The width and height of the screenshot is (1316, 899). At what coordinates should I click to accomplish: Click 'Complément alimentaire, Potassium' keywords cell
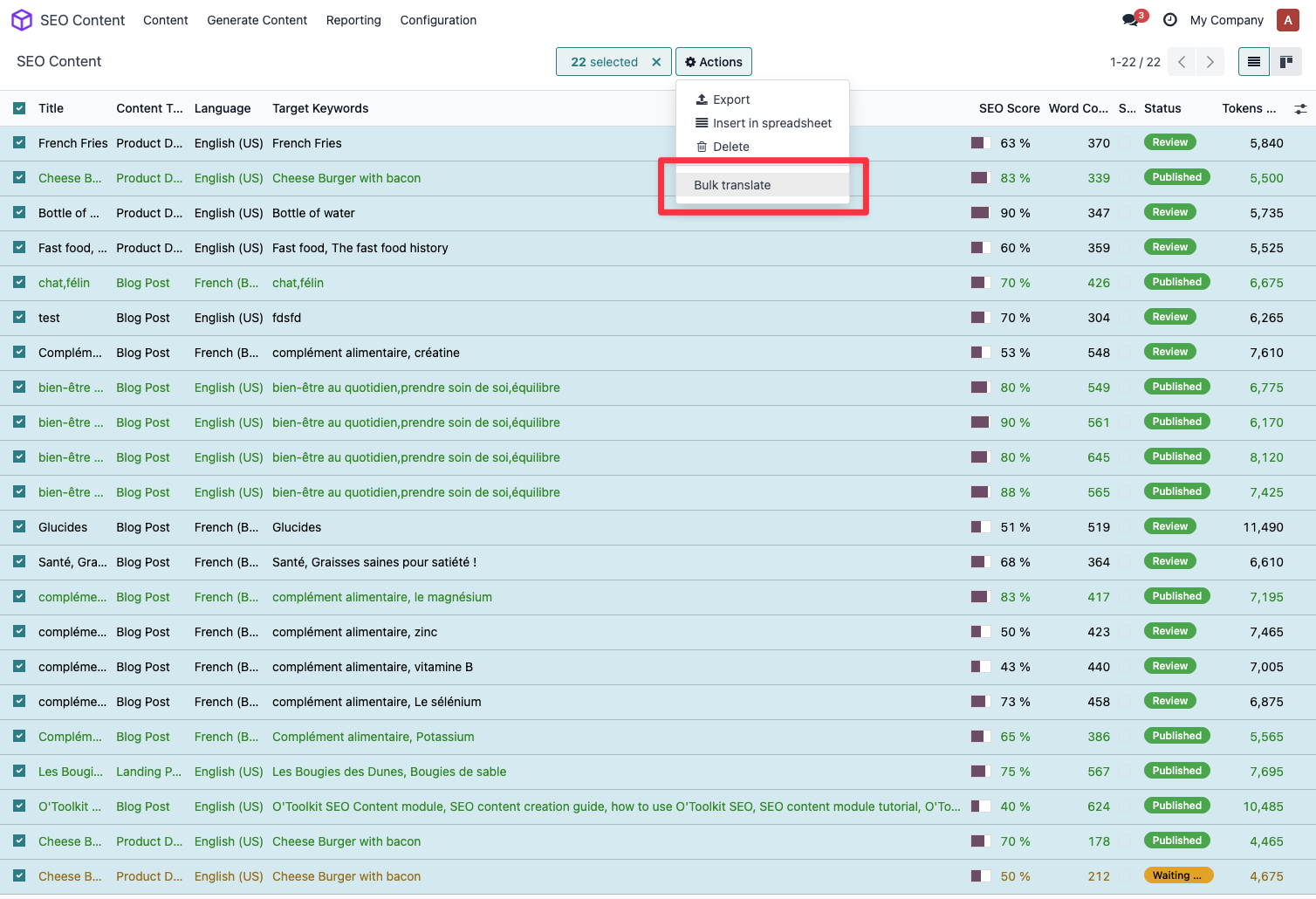tap(374, 737)
